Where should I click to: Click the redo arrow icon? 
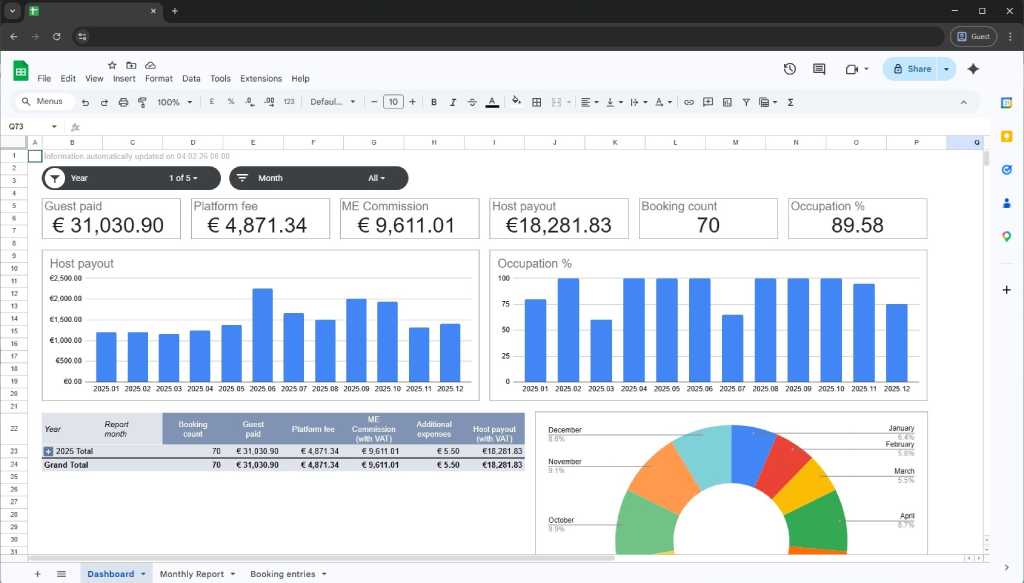[104, 102]
